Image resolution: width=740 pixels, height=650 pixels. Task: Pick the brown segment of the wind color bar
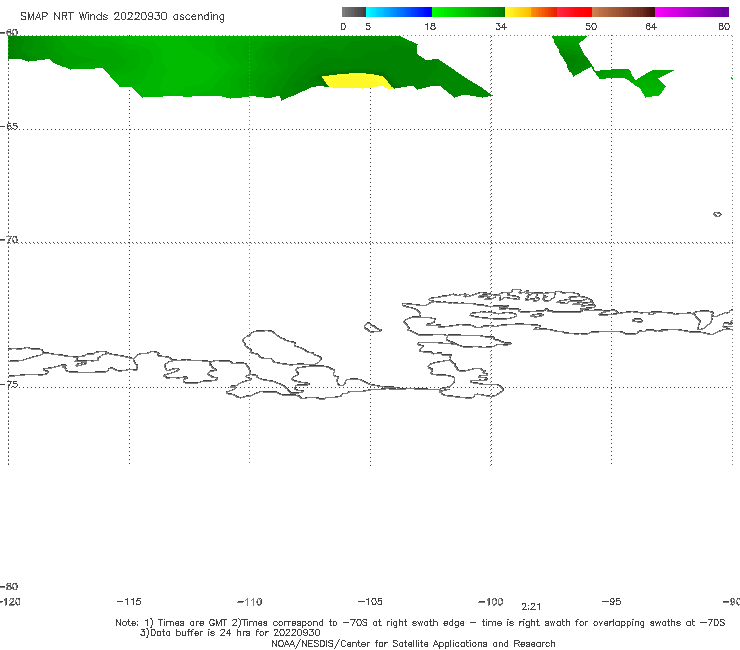[623, 12]
